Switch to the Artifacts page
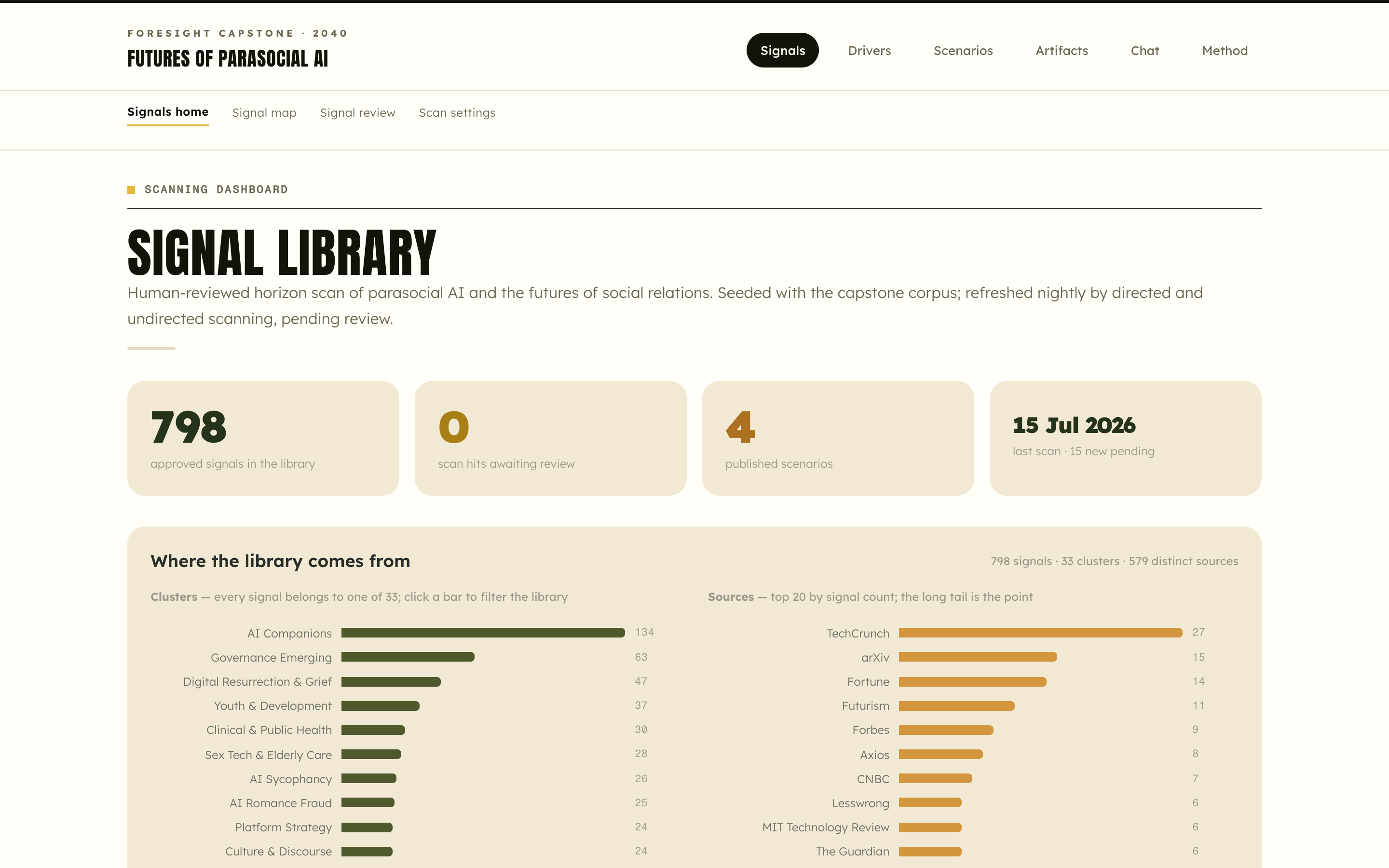The image size is (1389, 868). [x=1061, y=51]
